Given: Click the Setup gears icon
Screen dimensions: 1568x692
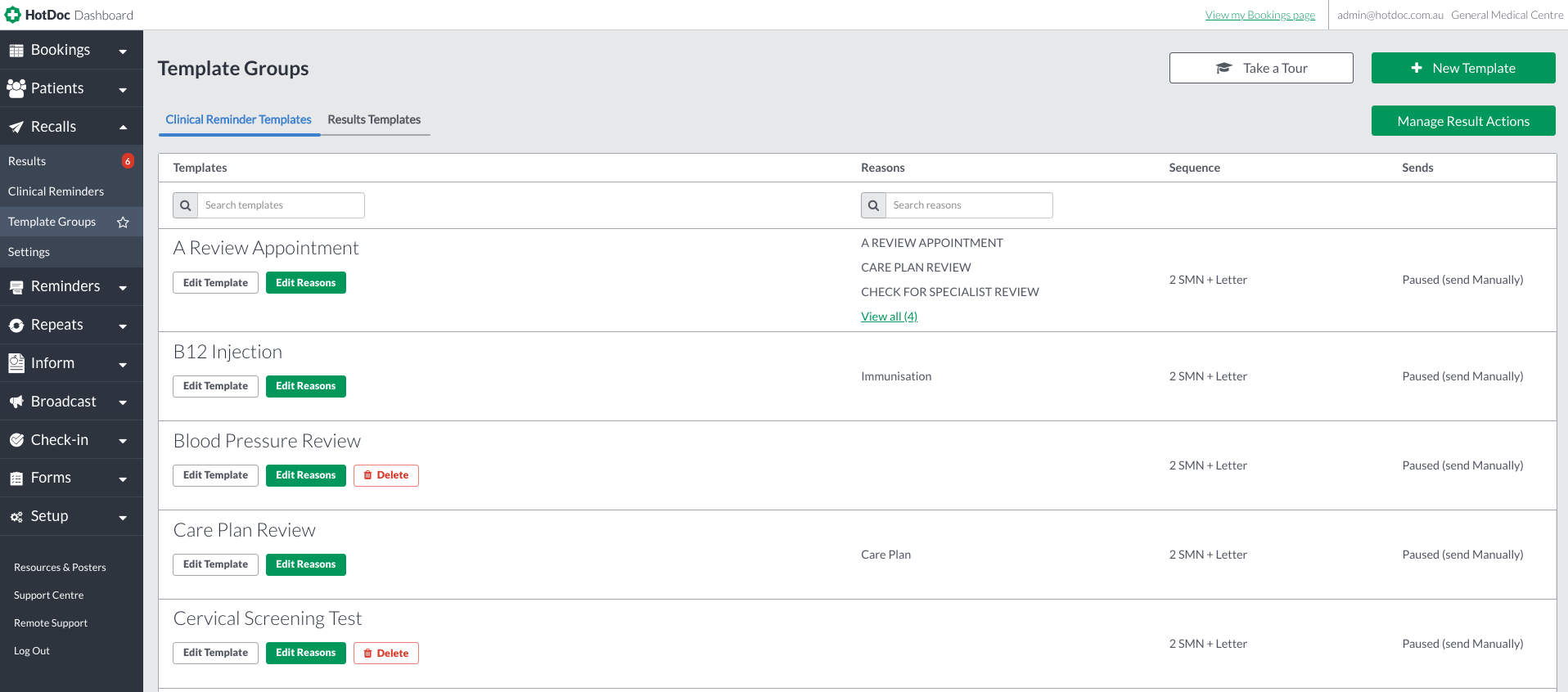Looking at the screenshot, I should pyautogui.click(x=16, y=517).
